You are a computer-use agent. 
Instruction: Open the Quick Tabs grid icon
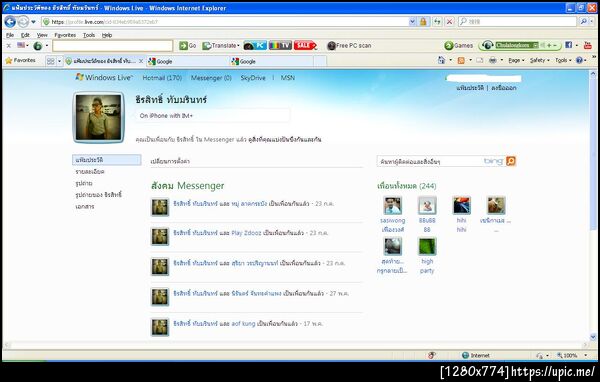[x=51, y=61]
